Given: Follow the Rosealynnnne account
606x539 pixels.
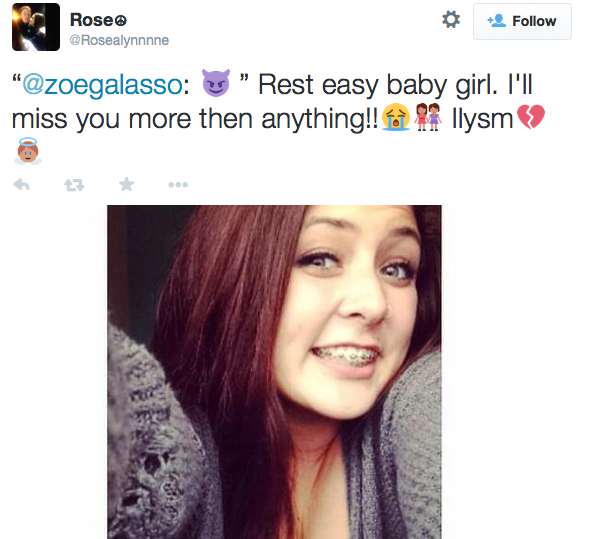Looking at the screenshot, I should click(x=522, y=21).
